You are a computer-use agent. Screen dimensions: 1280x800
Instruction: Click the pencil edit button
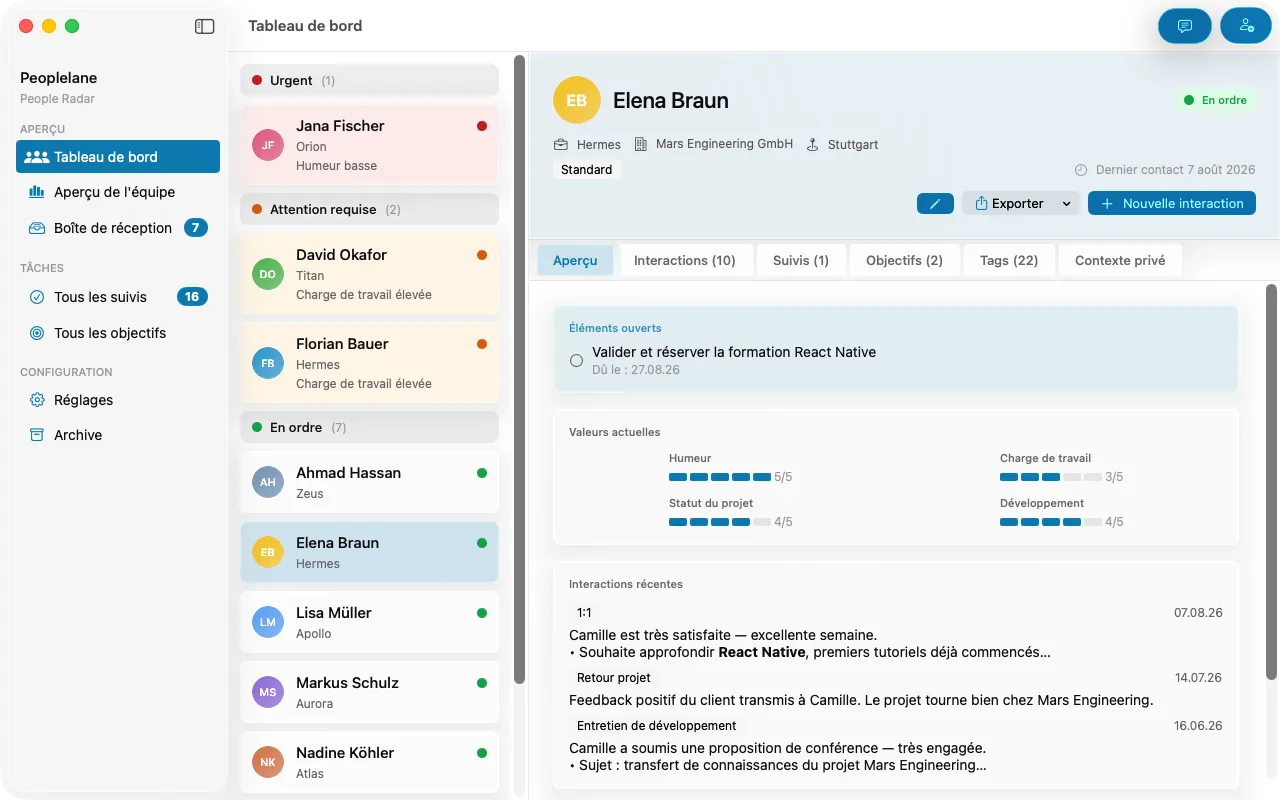click(935, 203)
